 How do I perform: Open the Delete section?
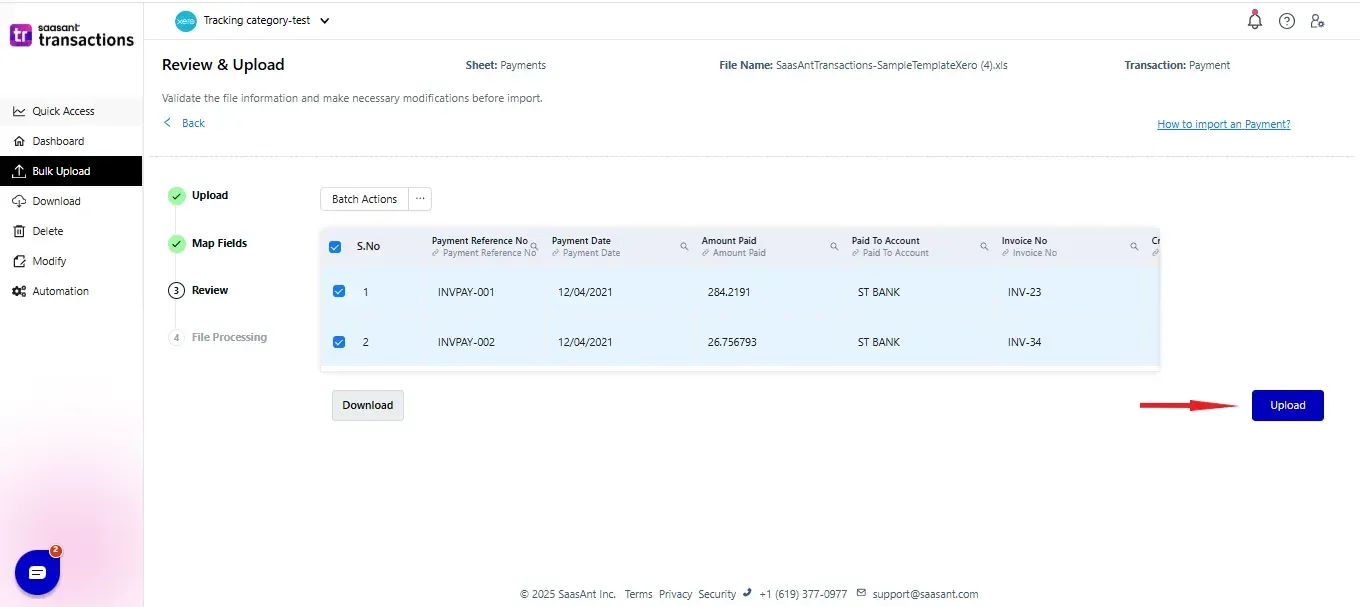coord(47,231)
